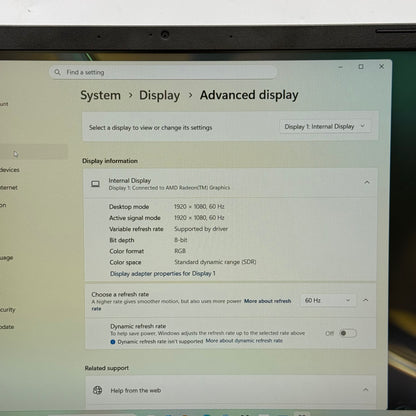Click the Supported by driver value
Viewport: 416px width, 416px height.
[x=201, y=229]
